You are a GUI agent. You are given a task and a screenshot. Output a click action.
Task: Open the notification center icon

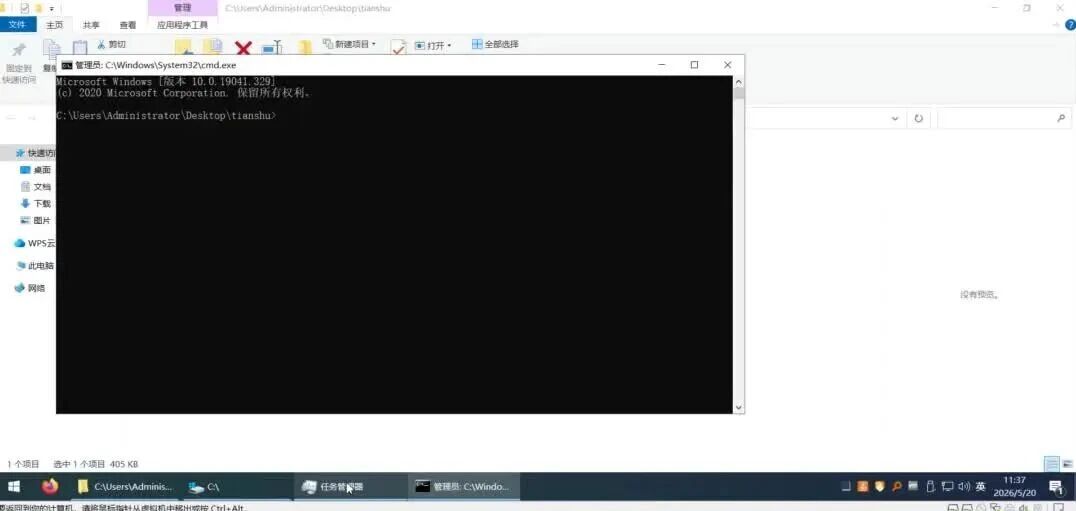click(x=1056, y=487)
